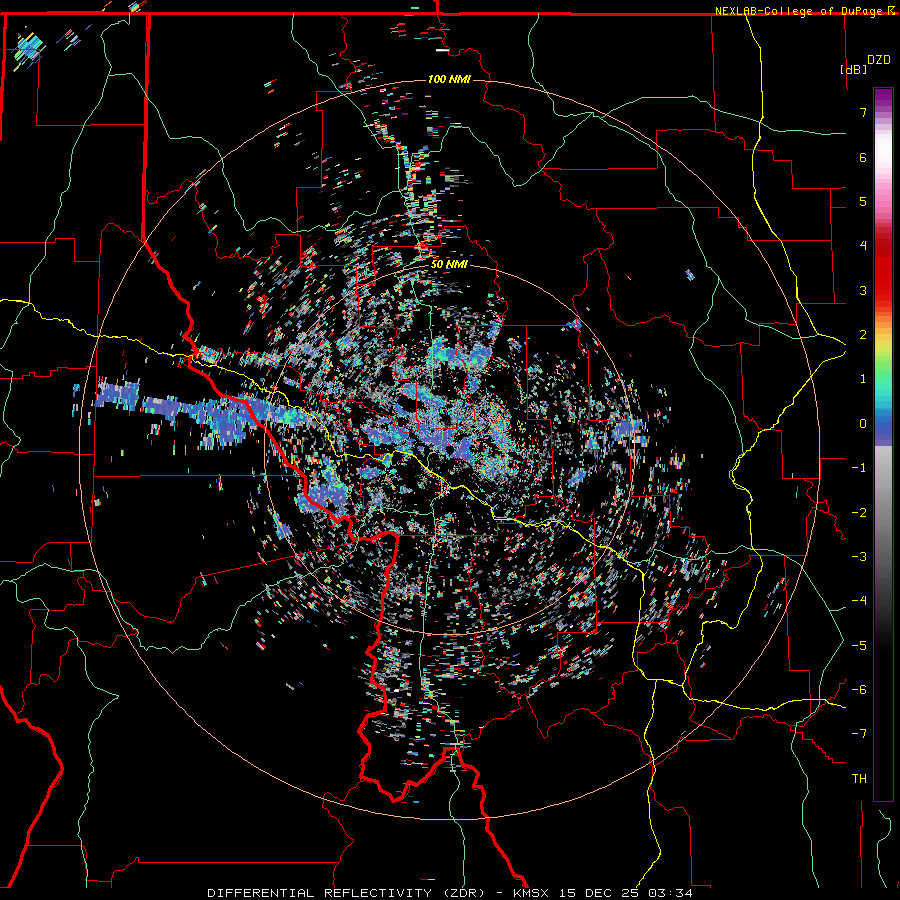The width and height of the screenshot is (900, 900).
Task: Click the NEXLAB-College of DuPage label
Action: pyautogui.click(x=798, y=11)
